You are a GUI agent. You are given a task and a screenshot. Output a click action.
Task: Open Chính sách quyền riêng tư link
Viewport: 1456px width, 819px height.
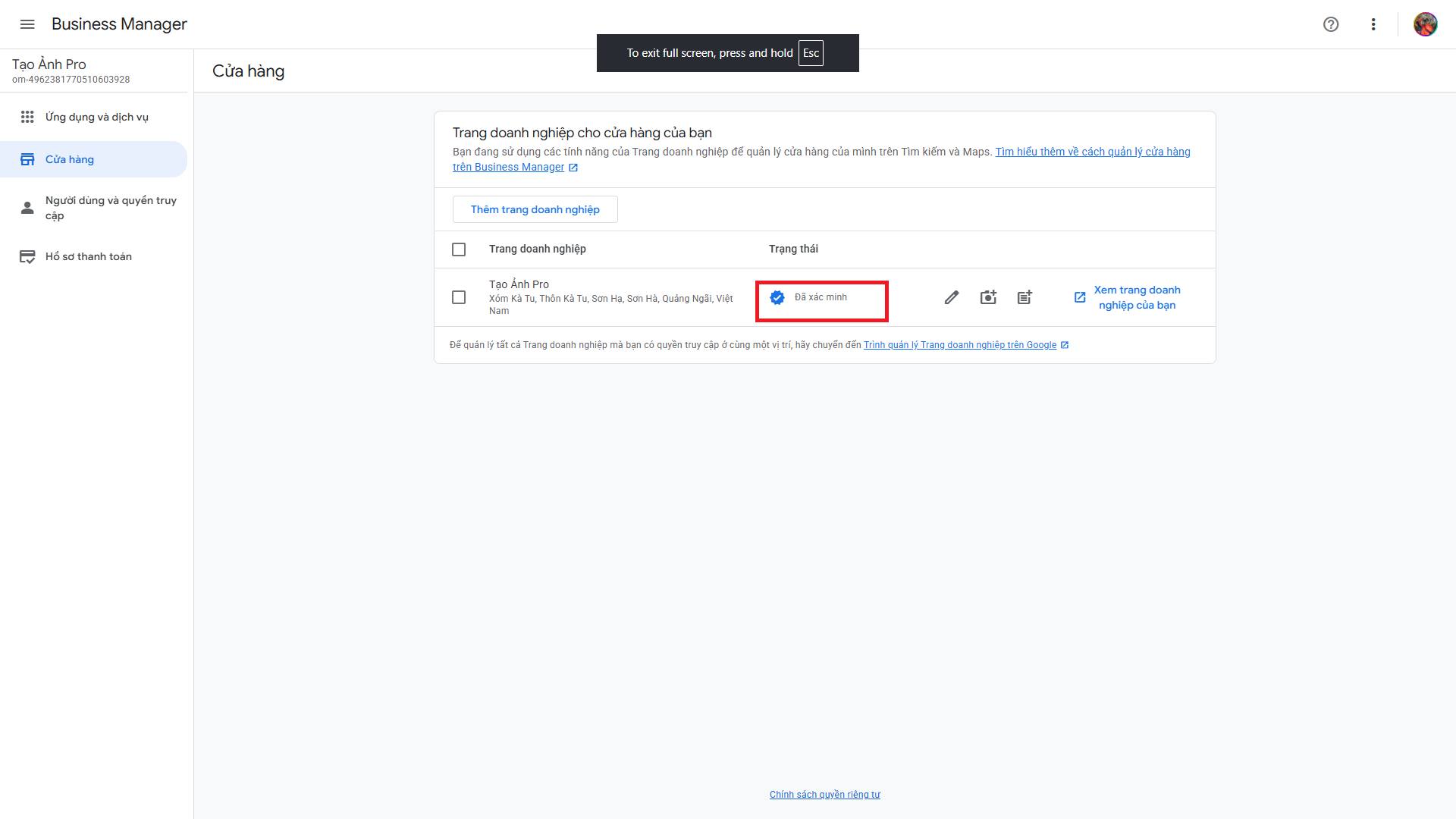[824, 795]
